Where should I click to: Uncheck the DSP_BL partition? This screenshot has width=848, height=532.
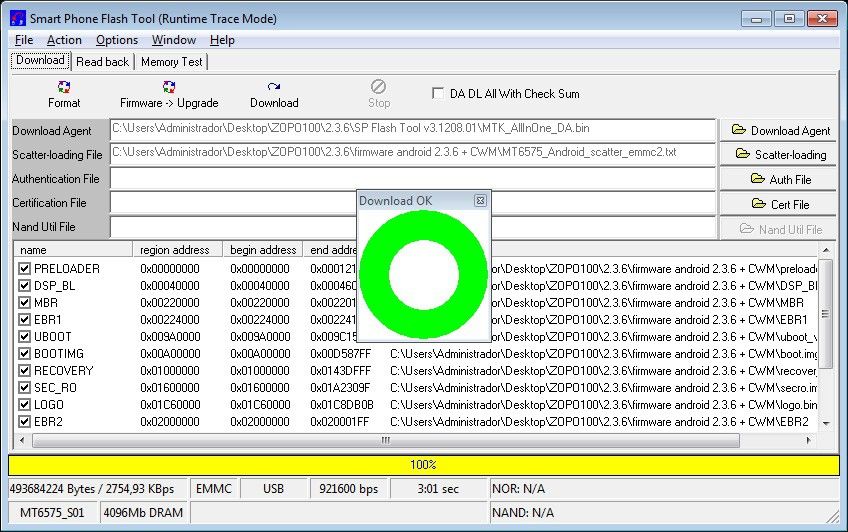pos(24,285)
